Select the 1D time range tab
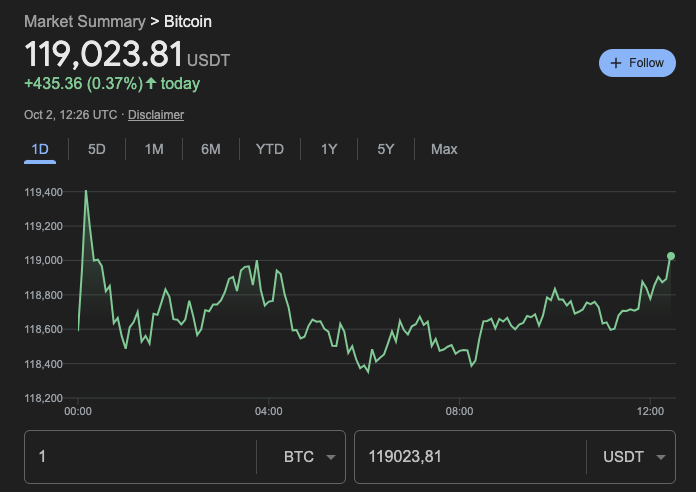 point(40,149)
